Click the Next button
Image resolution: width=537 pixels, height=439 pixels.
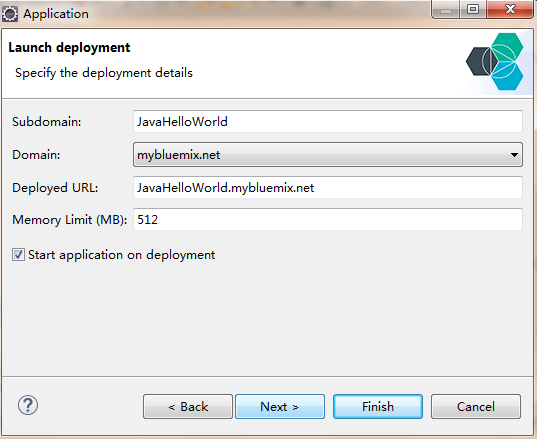[x=280, y=406]
